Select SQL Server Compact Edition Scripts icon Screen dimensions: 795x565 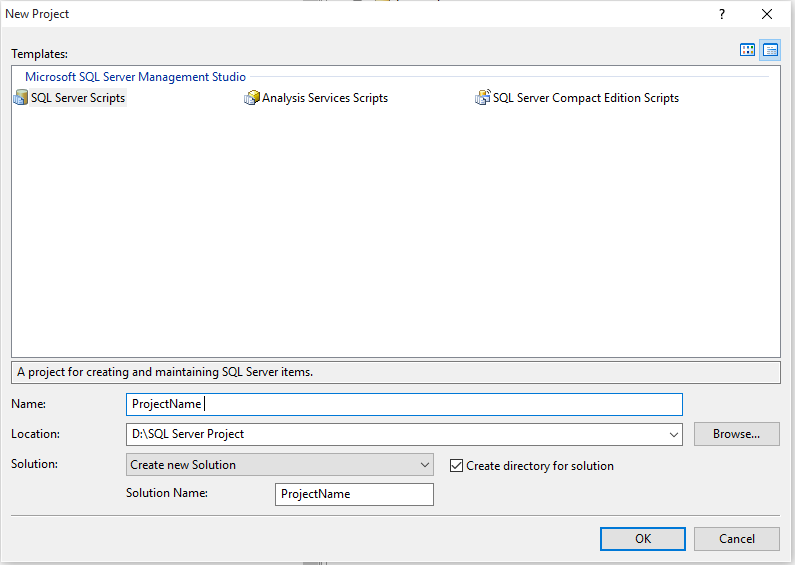coord(483,97)
